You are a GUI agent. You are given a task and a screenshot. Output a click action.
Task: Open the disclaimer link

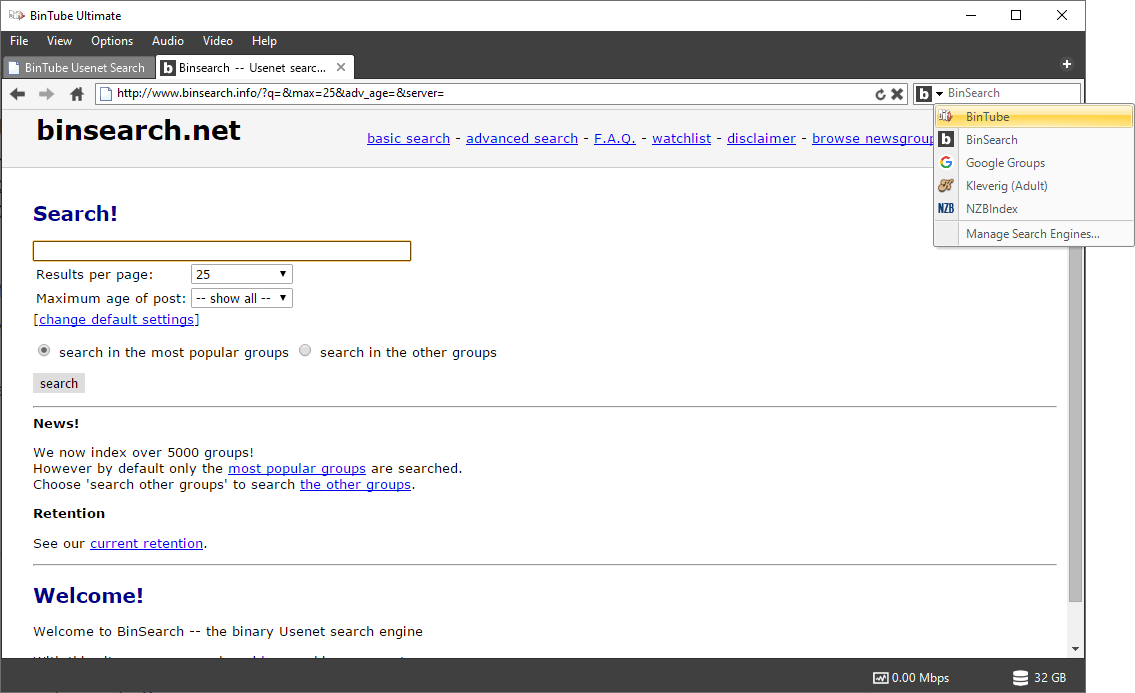point(761,138)
